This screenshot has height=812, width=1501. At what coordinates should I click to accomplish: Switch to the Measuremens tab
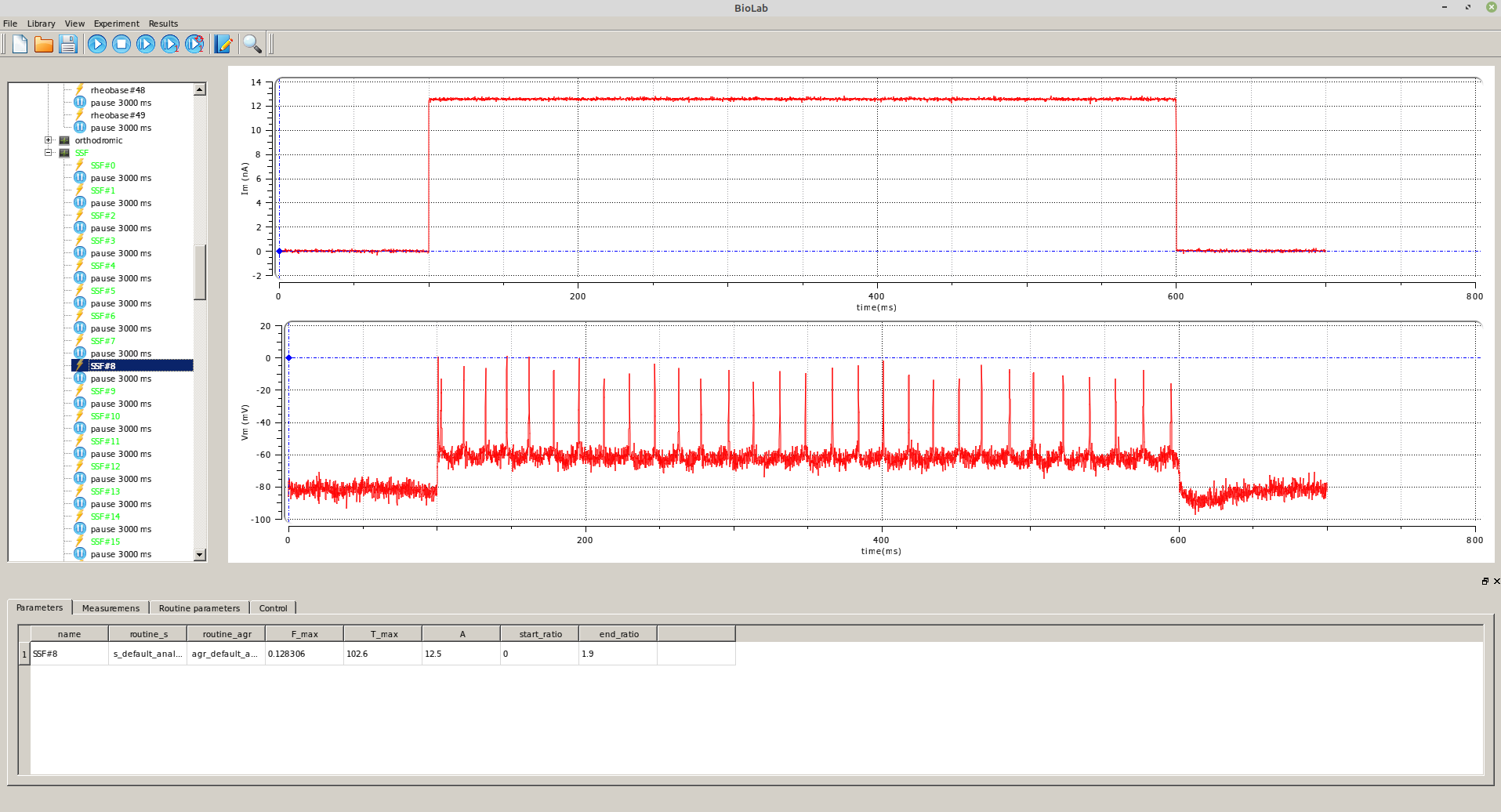pos(111,608)
